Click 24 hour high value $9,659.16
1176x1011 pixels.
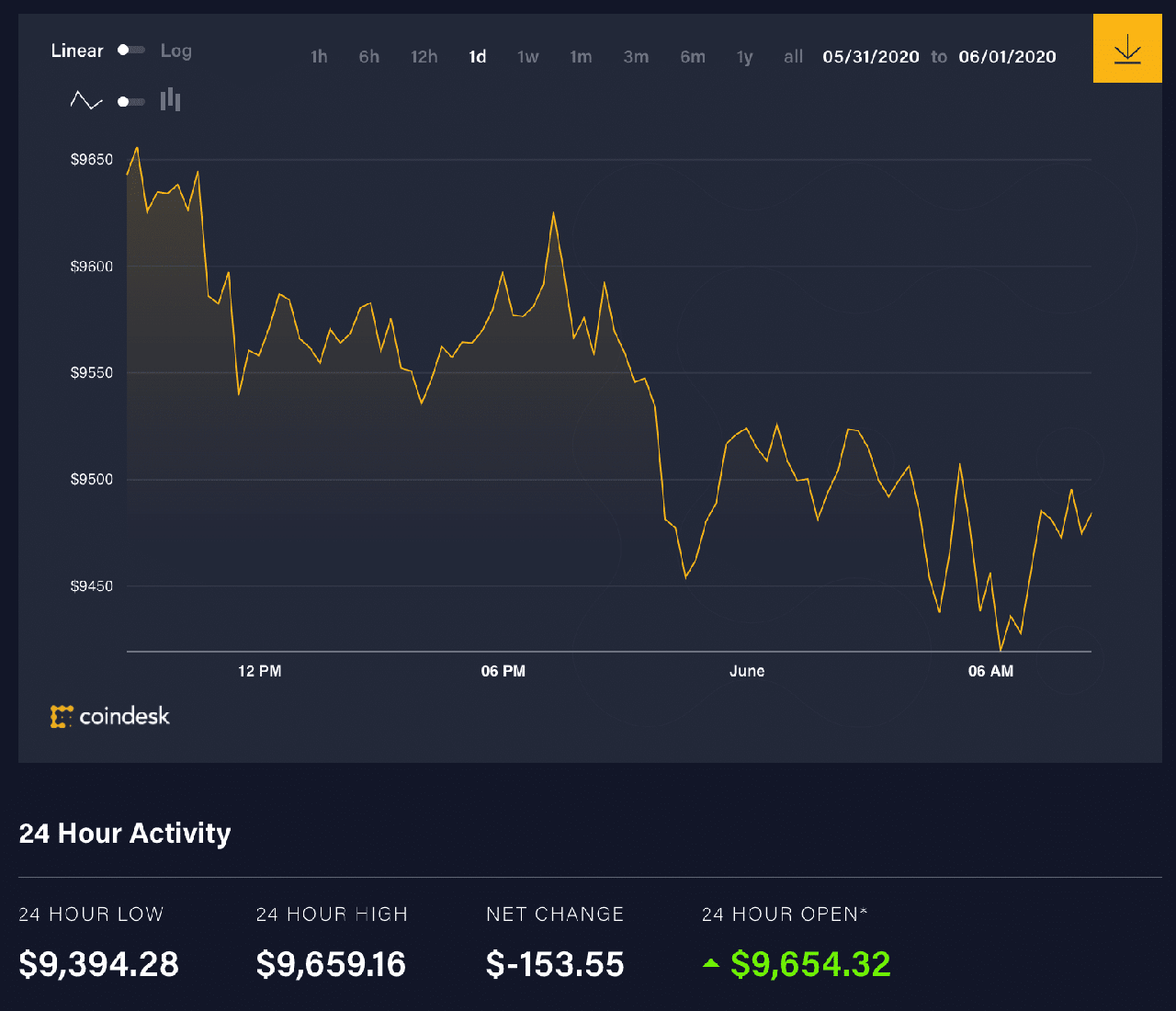point(331,964)
